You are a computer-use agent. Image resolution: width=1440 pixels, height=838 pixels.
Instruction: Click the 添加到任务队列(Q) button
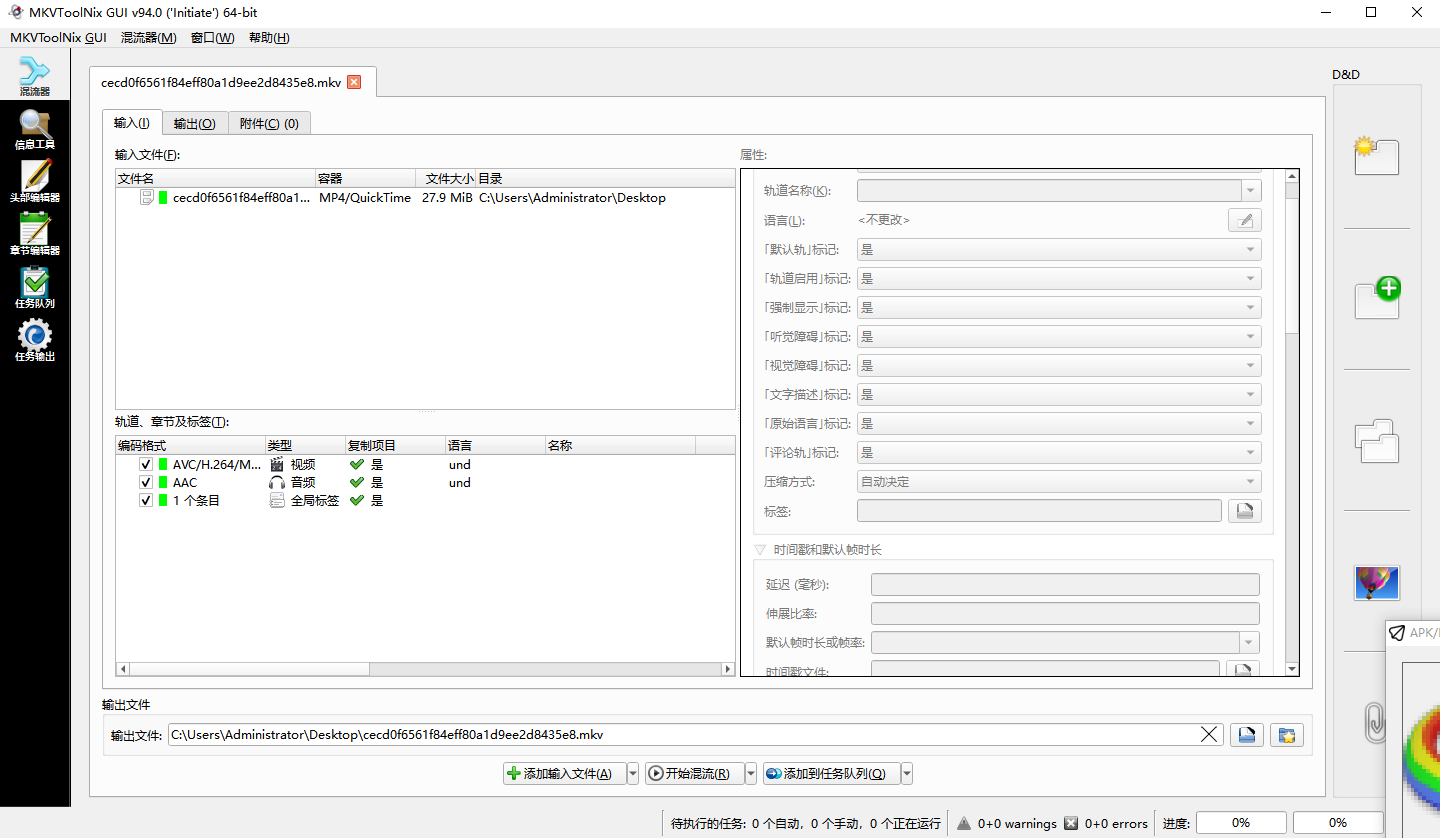point(832,774)
